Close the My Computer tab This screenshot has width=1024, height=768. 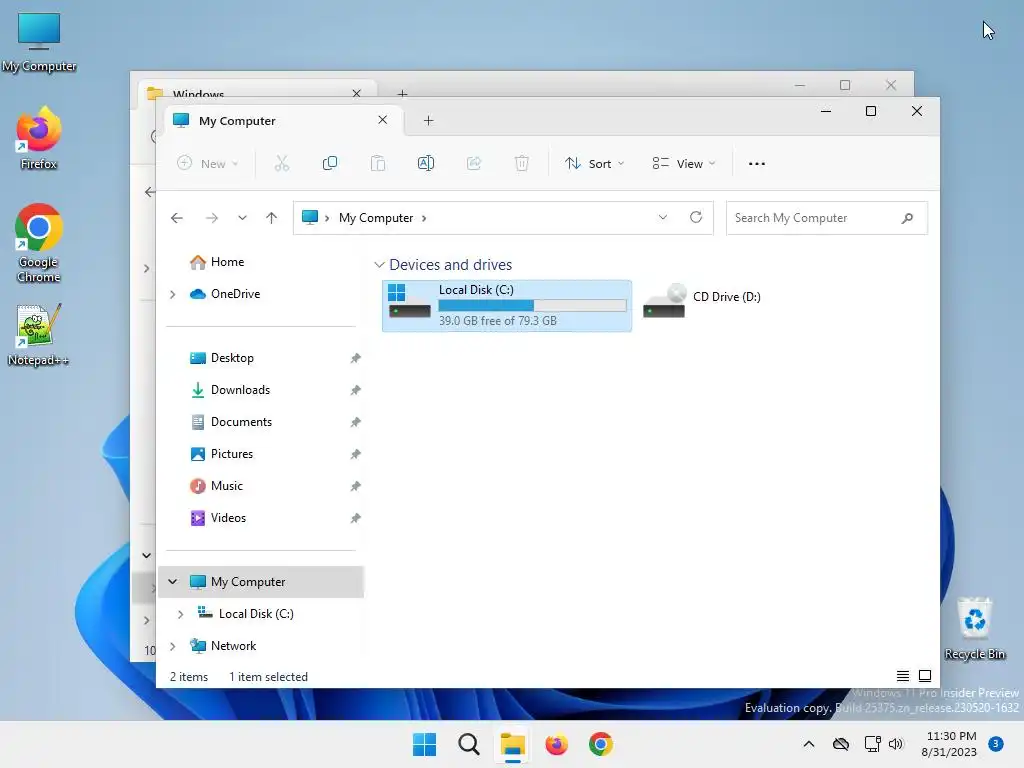383,120
